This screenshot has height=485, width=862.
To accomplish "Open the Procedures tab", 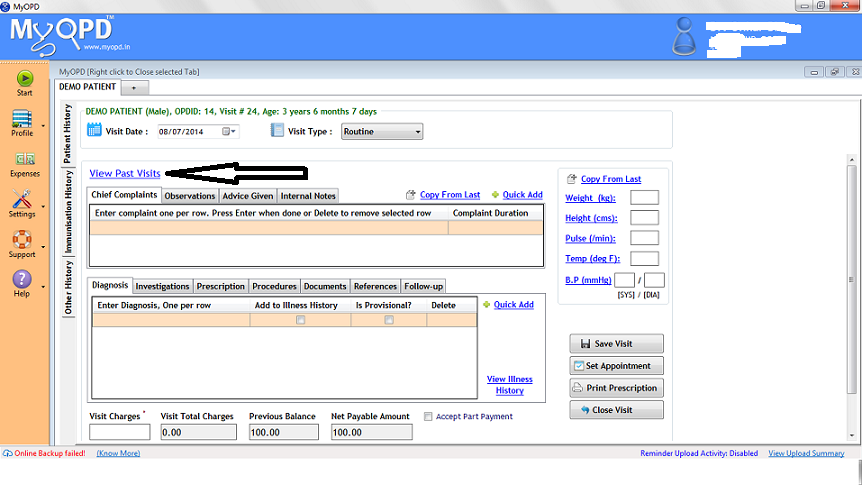I will (274, 286).
